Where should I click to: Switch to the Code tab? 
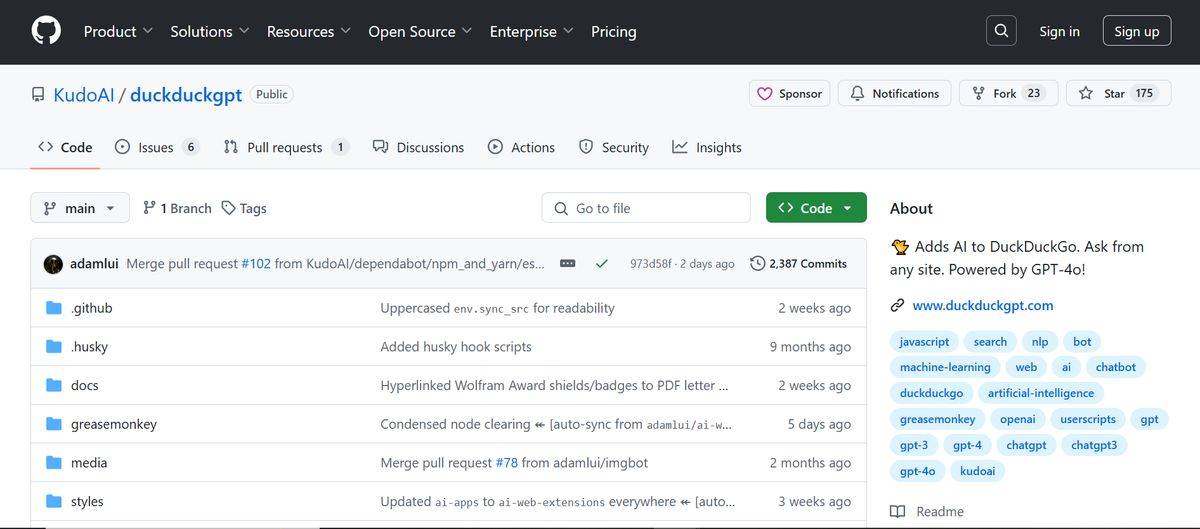65,147
